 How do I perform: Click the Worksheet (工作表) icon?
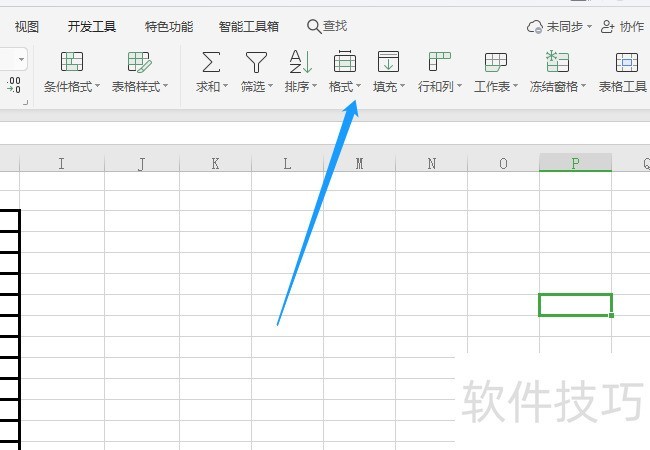tap(496, 62)
